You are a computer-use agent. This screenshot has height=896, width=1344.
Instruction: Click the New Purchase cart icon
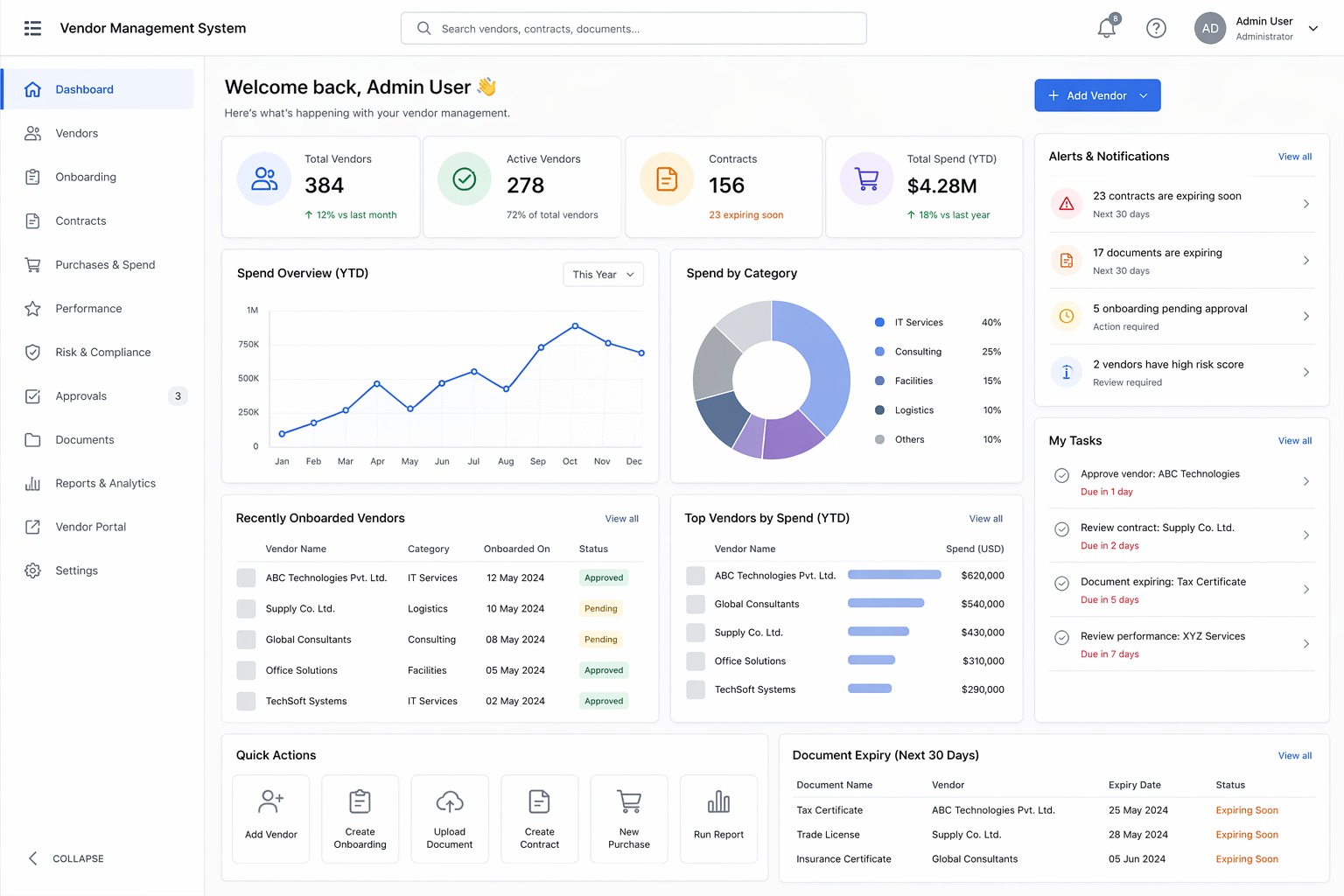coord(629,801)
